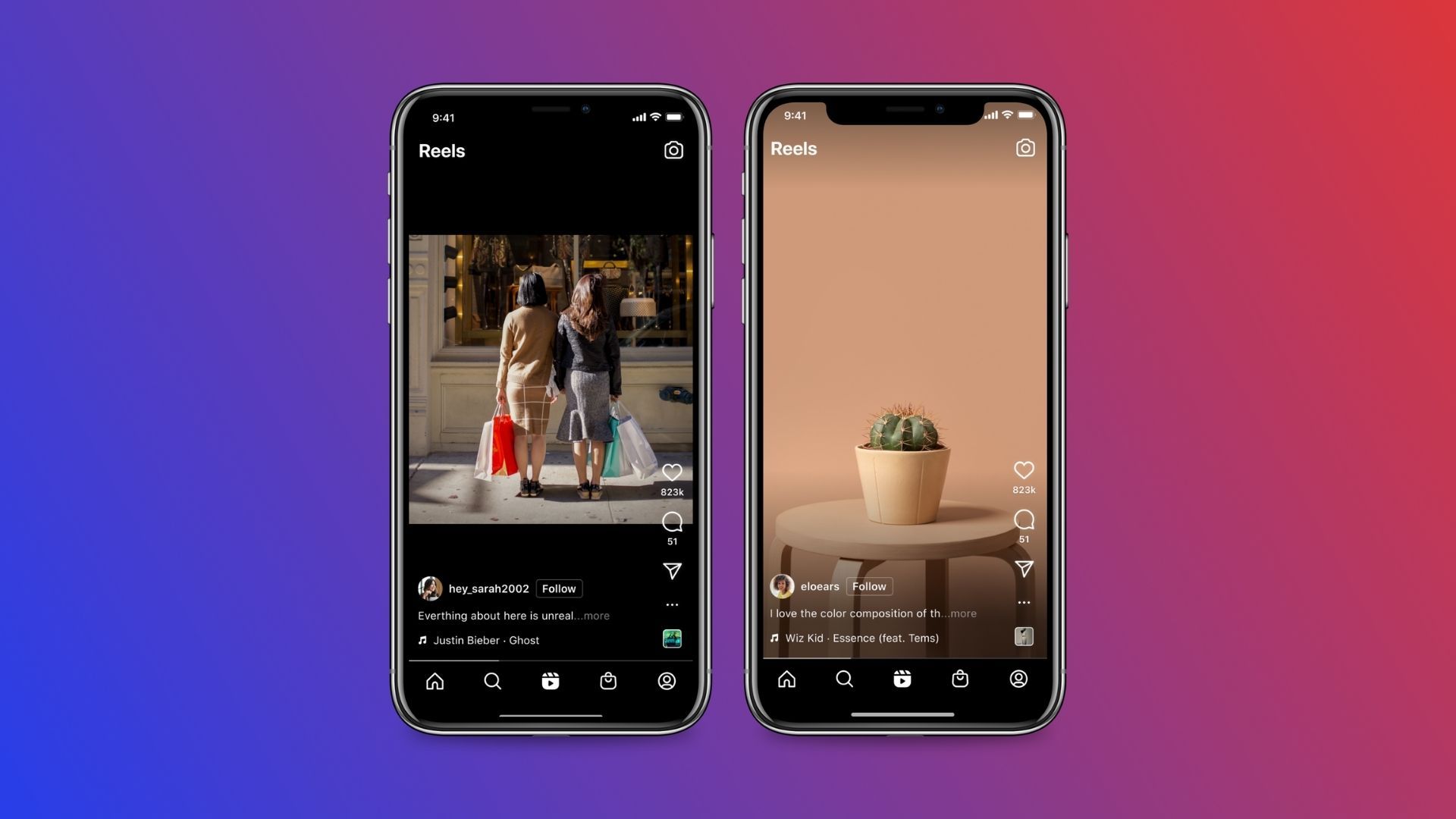Screen dimensions: 1456x819
Task: Tap the Share arrow icon on right phone
Action: tap(1024, 568)
